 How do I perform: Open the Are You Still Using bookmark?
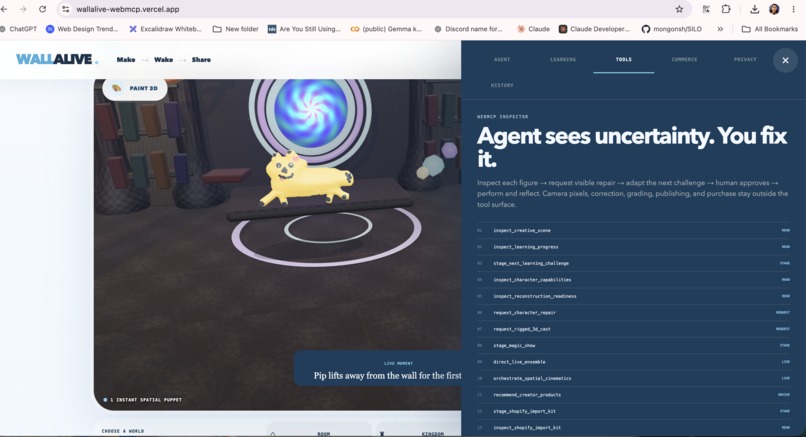click(x=304, y=29)
